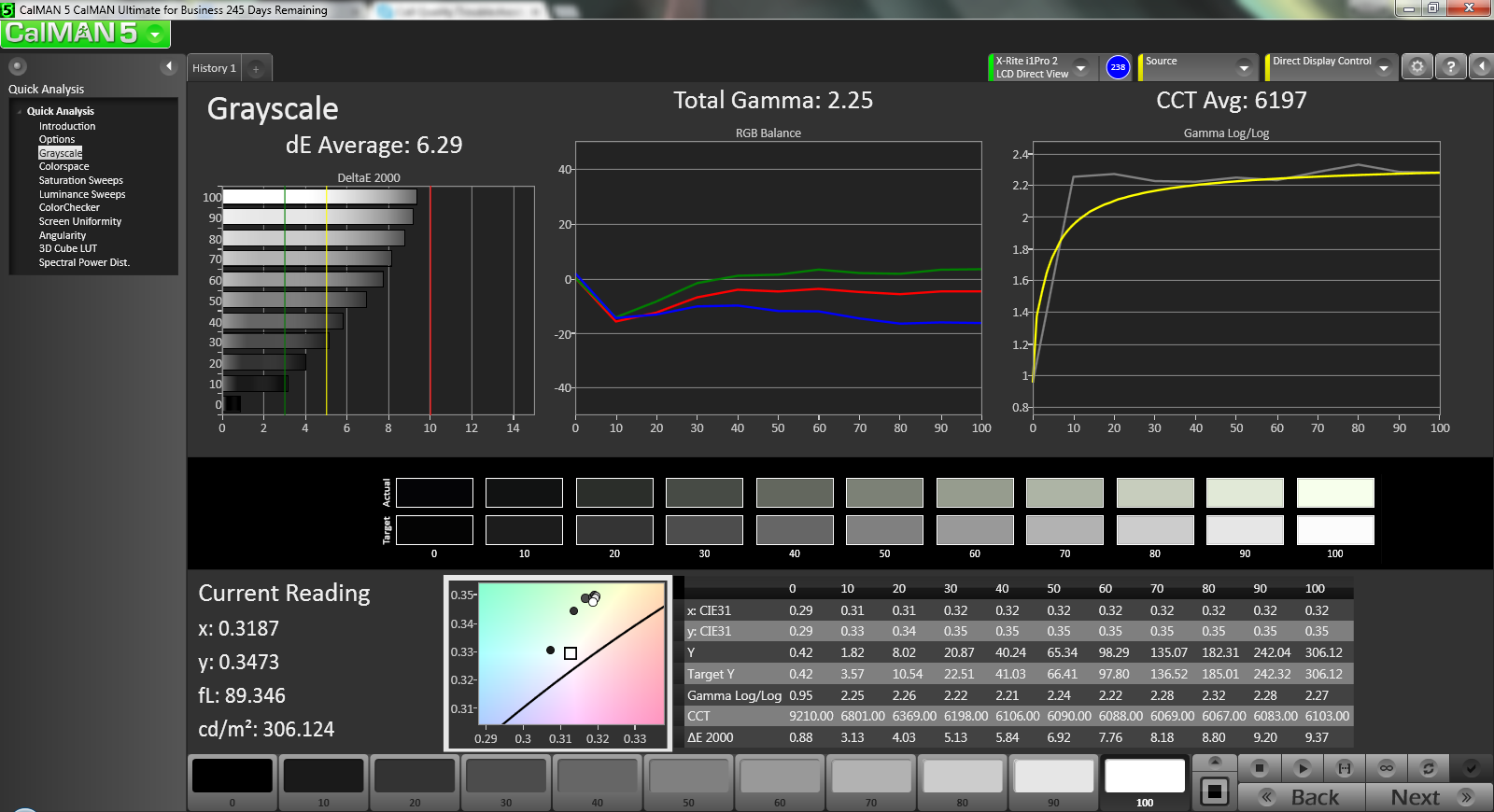Click the infinity continuous read icon
This screenshot has height=812, width=1494.
point(1387,768)
